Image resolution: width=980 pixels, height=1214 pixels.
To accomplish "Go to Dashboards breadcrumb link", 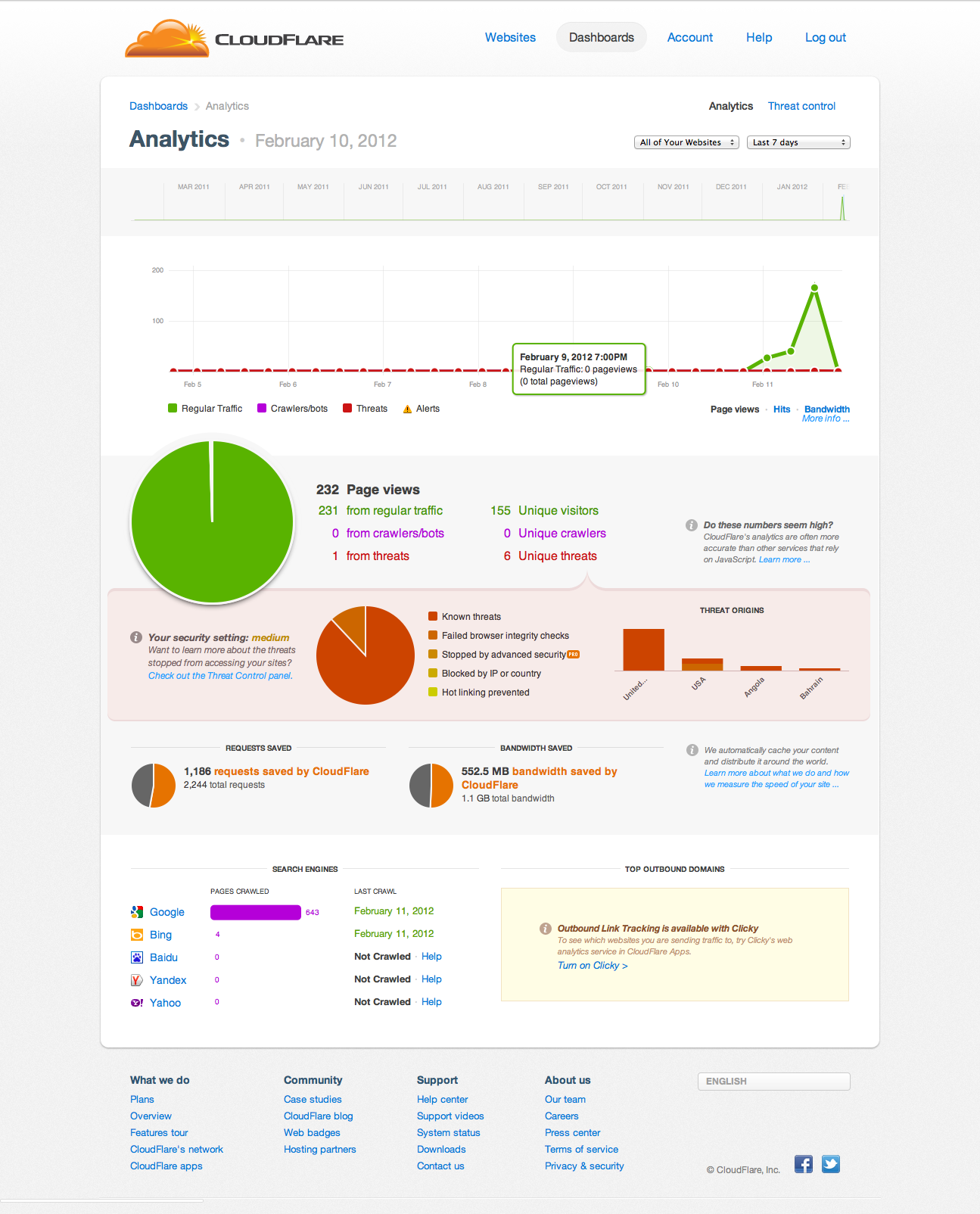I will coord(158,106).
